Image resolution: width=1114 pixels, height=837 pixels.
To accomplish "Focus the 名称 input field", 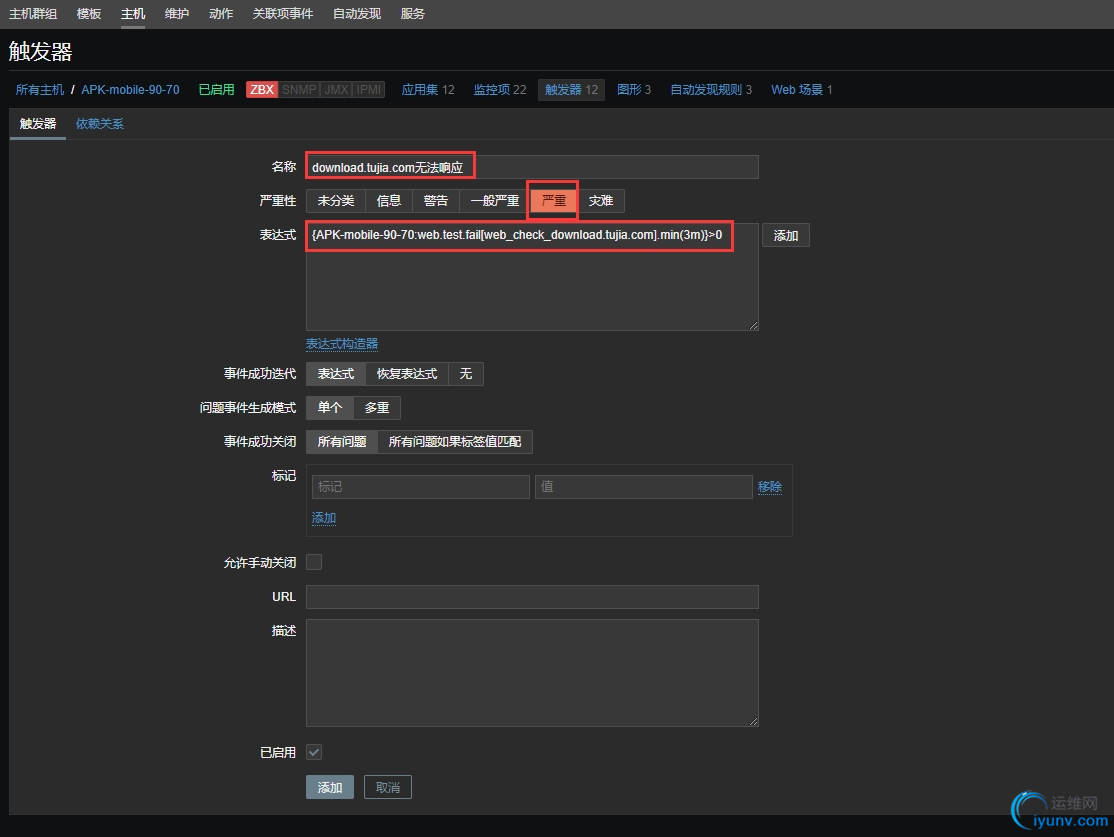I will click(532, 167).
